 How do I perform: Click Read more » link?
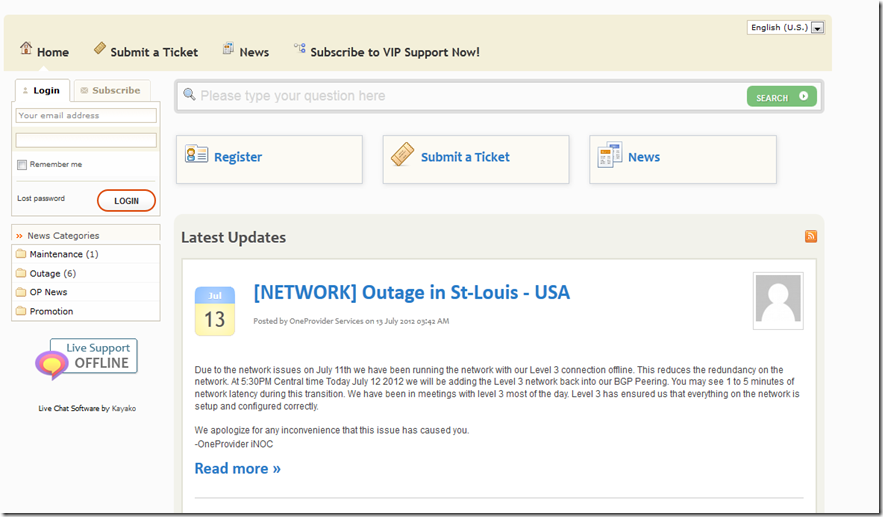tap(238, 468)
